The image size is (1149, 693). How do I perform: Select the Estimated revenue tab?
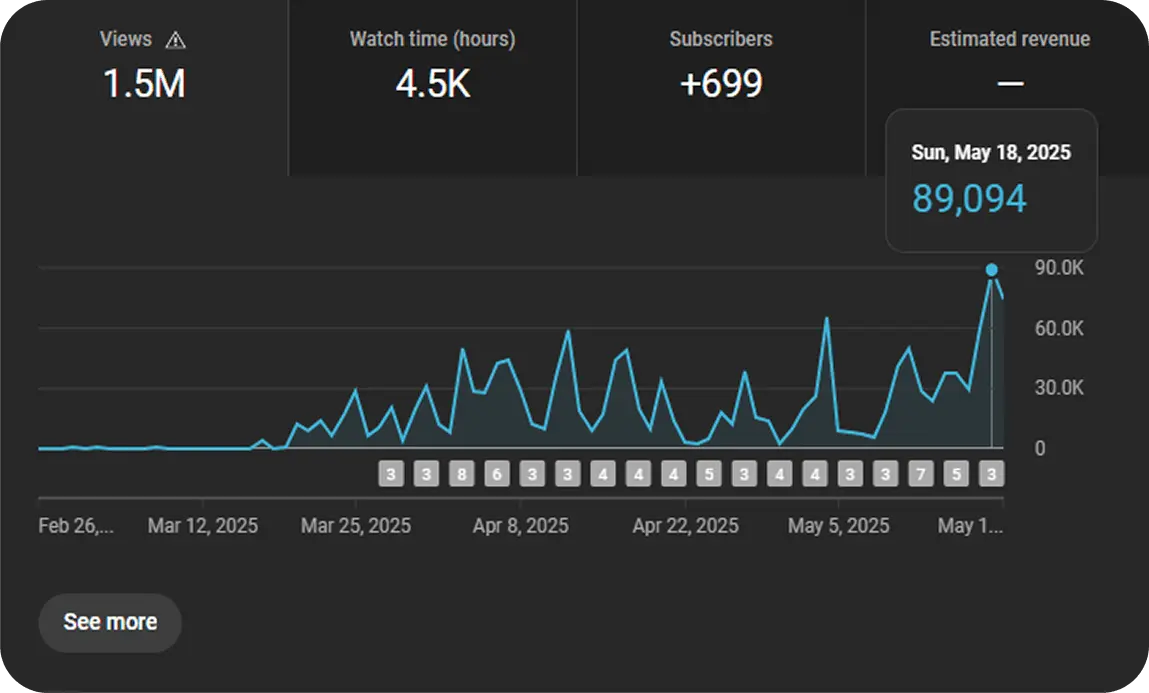point(1008,88)
